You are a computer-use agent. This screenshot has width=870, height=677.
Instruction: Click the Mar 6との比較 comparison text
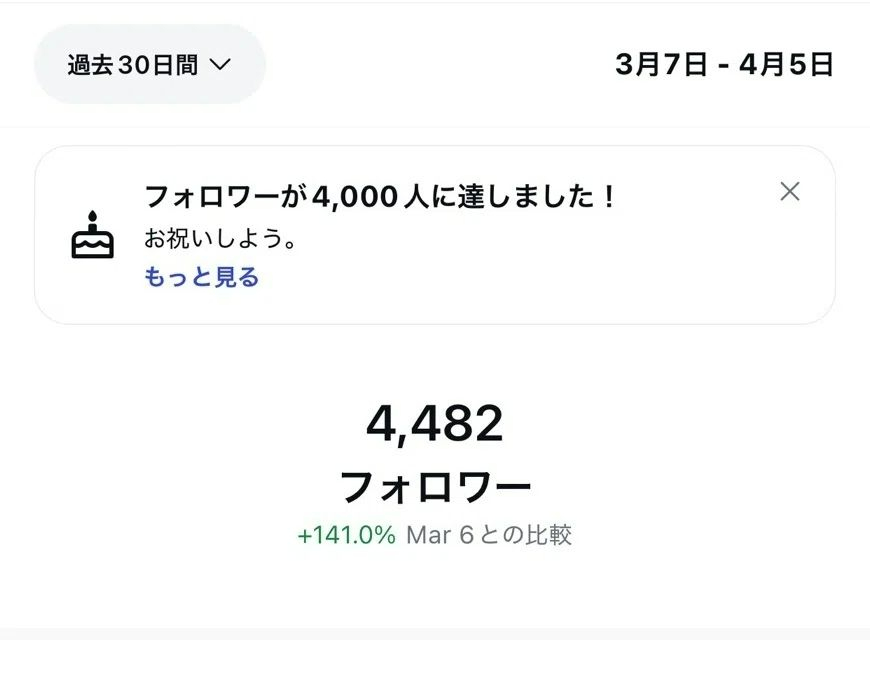coord(489,535)
